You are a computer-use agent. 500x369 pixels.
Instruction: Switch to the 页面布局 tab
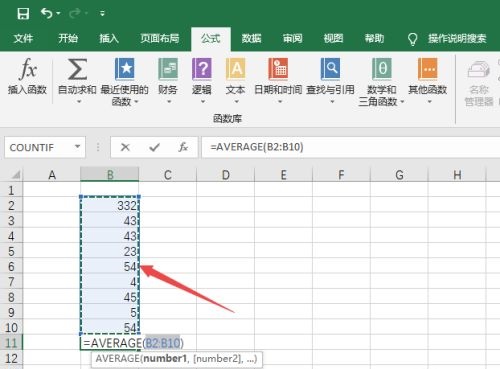(x=160, y=39)
